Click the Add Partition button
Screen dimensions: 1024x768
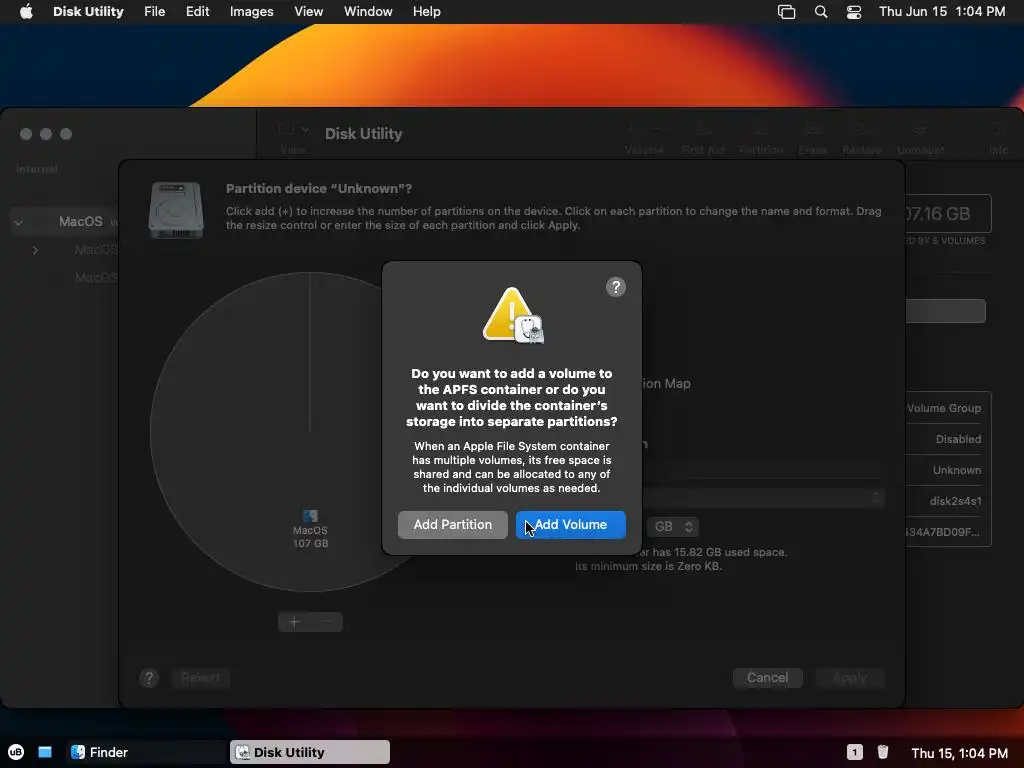(453, 524)
